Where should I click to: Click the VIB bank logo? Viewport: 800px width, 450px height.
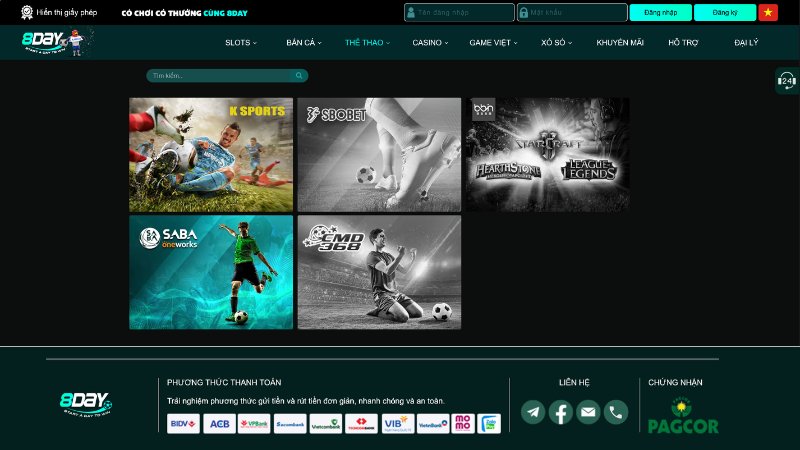pos(397,423)
